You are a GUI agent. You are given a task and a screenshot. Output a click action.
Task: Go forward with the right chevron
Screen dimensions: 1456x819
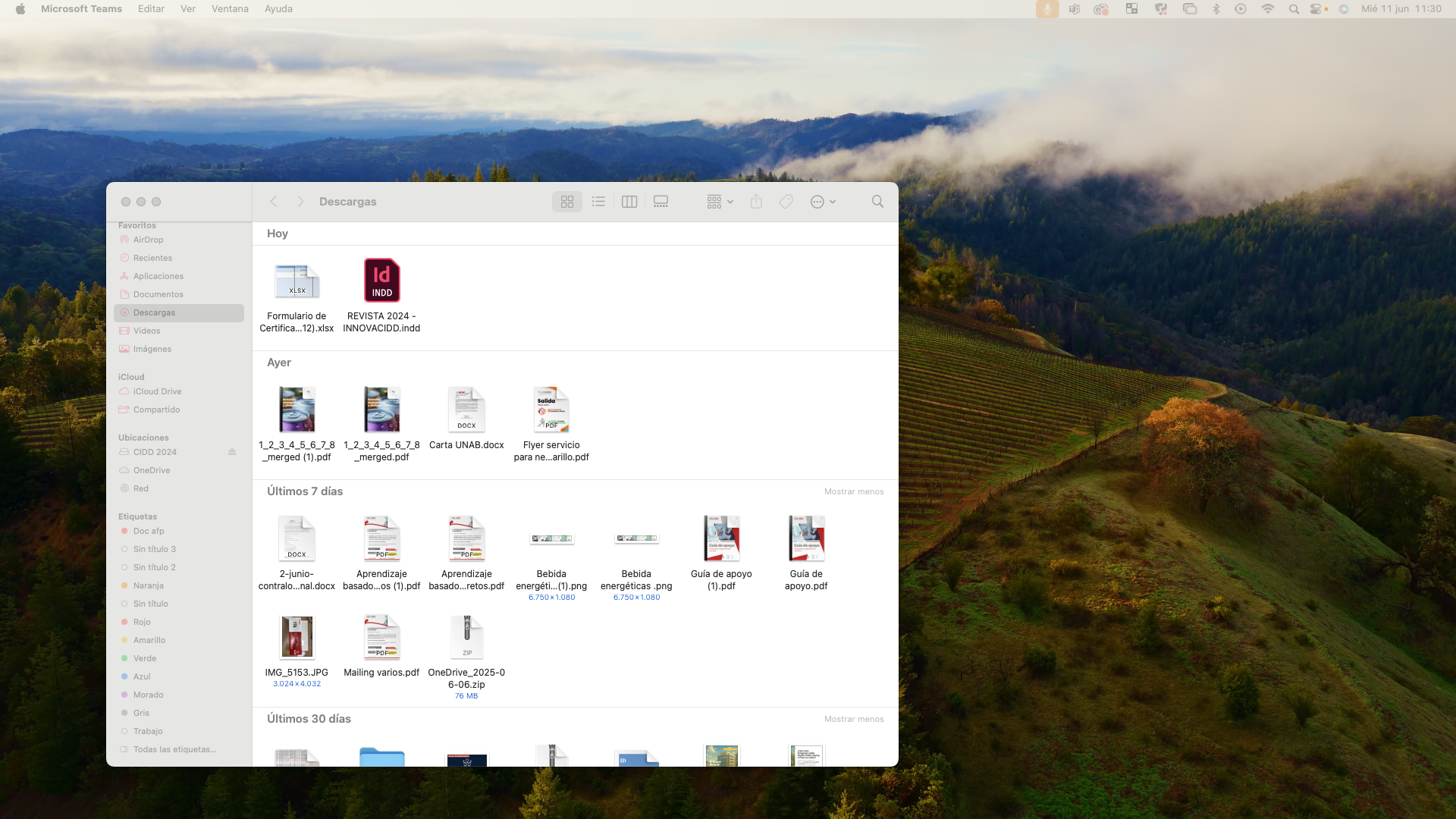(x=300, y=202)
